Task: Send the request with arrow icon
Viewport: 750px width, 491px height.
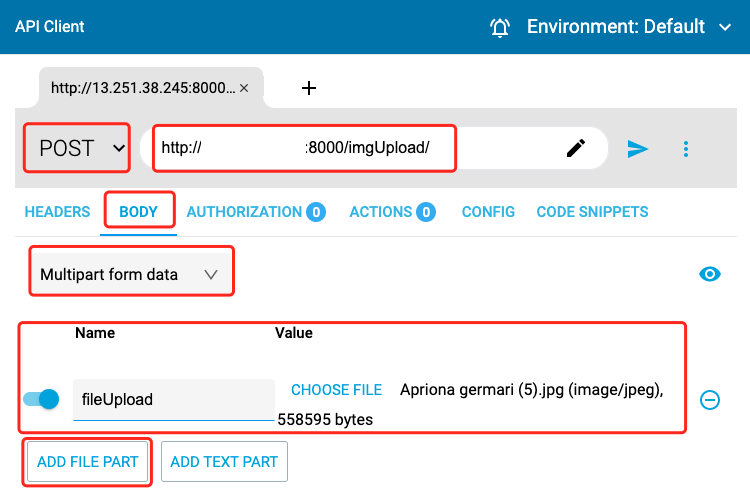Action: 638,148
